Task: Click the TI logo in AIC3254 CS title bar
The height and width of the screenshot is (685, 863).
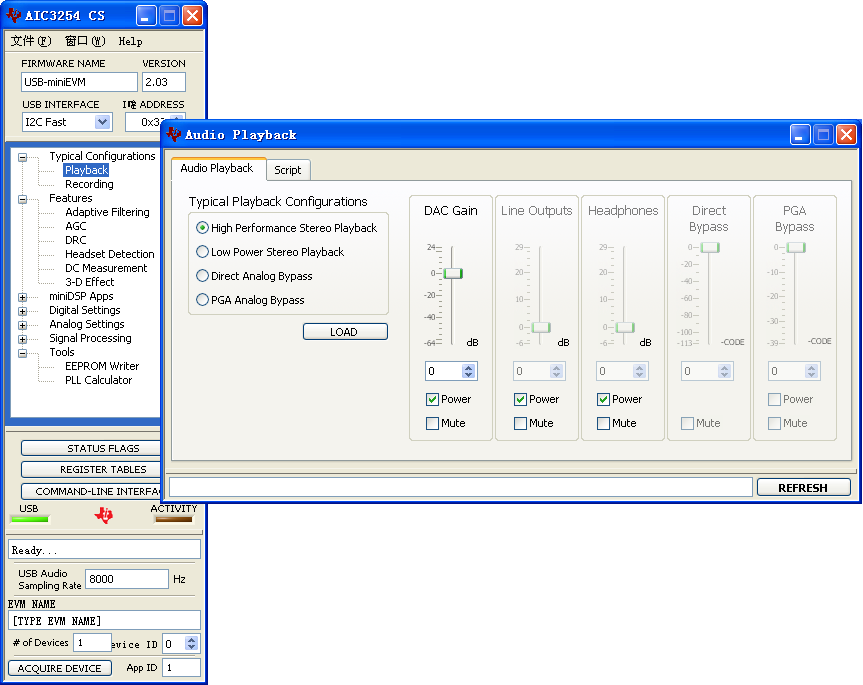Action: coord(13,15)
